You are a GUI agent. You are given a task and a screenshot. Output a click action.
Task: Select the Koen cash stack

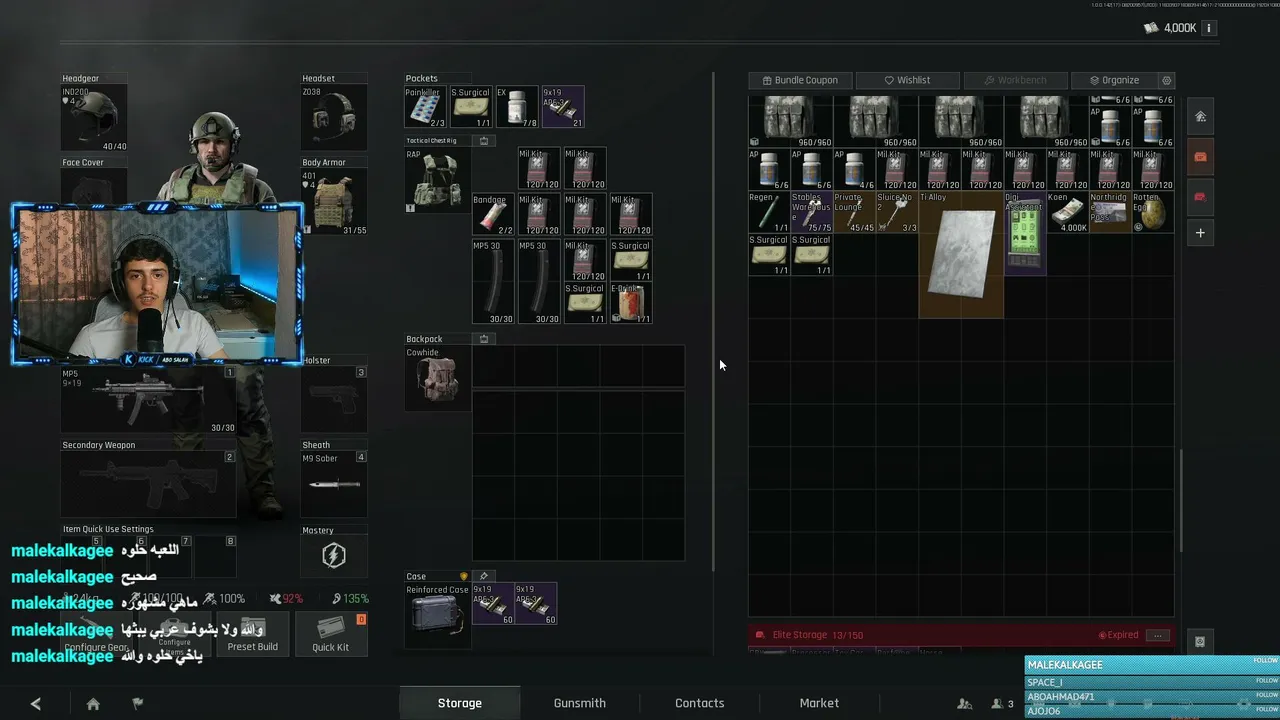click(x=1068, y=212)
